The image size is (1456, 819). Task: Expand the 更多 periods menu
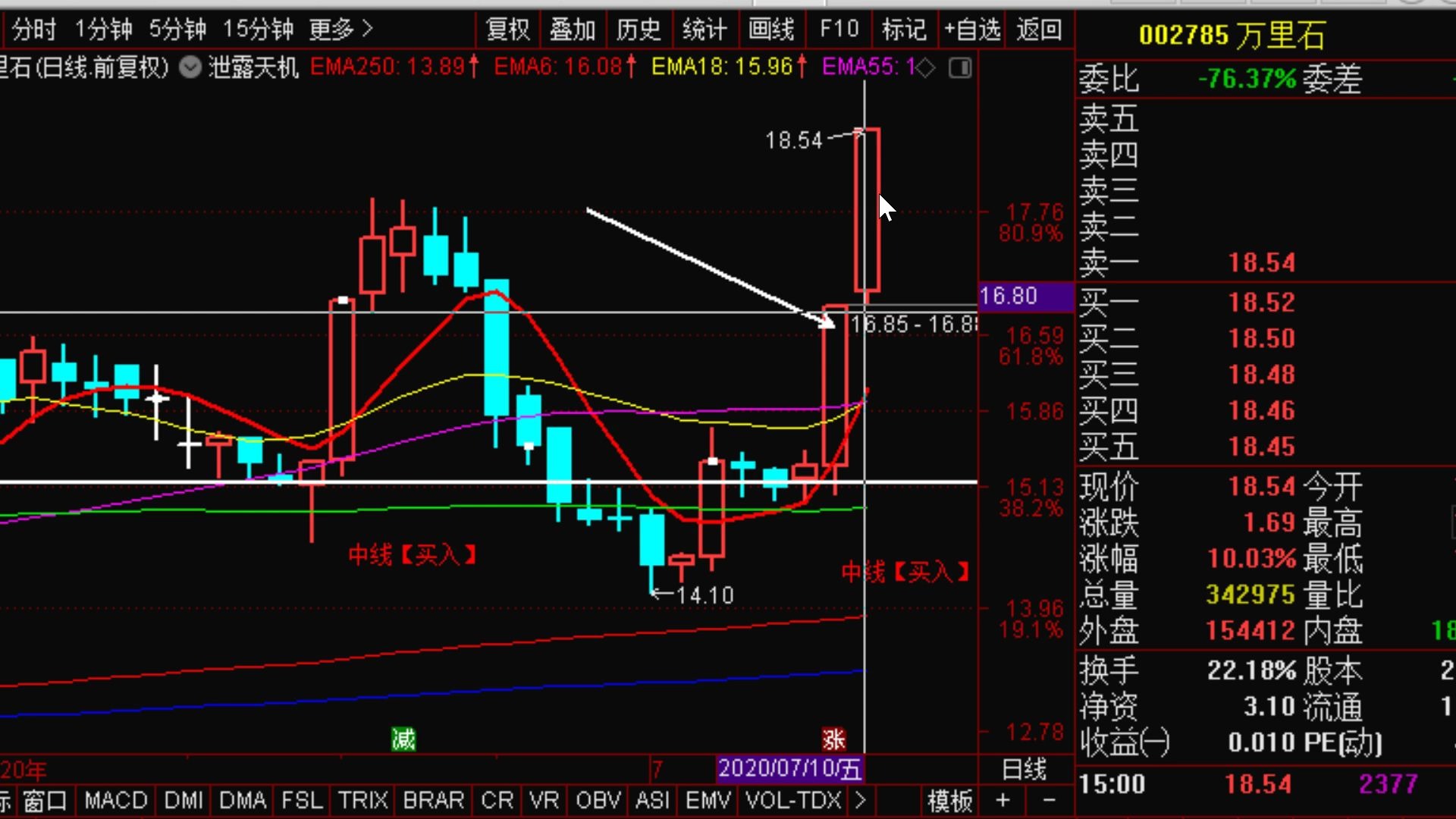[x=340, y=30]
